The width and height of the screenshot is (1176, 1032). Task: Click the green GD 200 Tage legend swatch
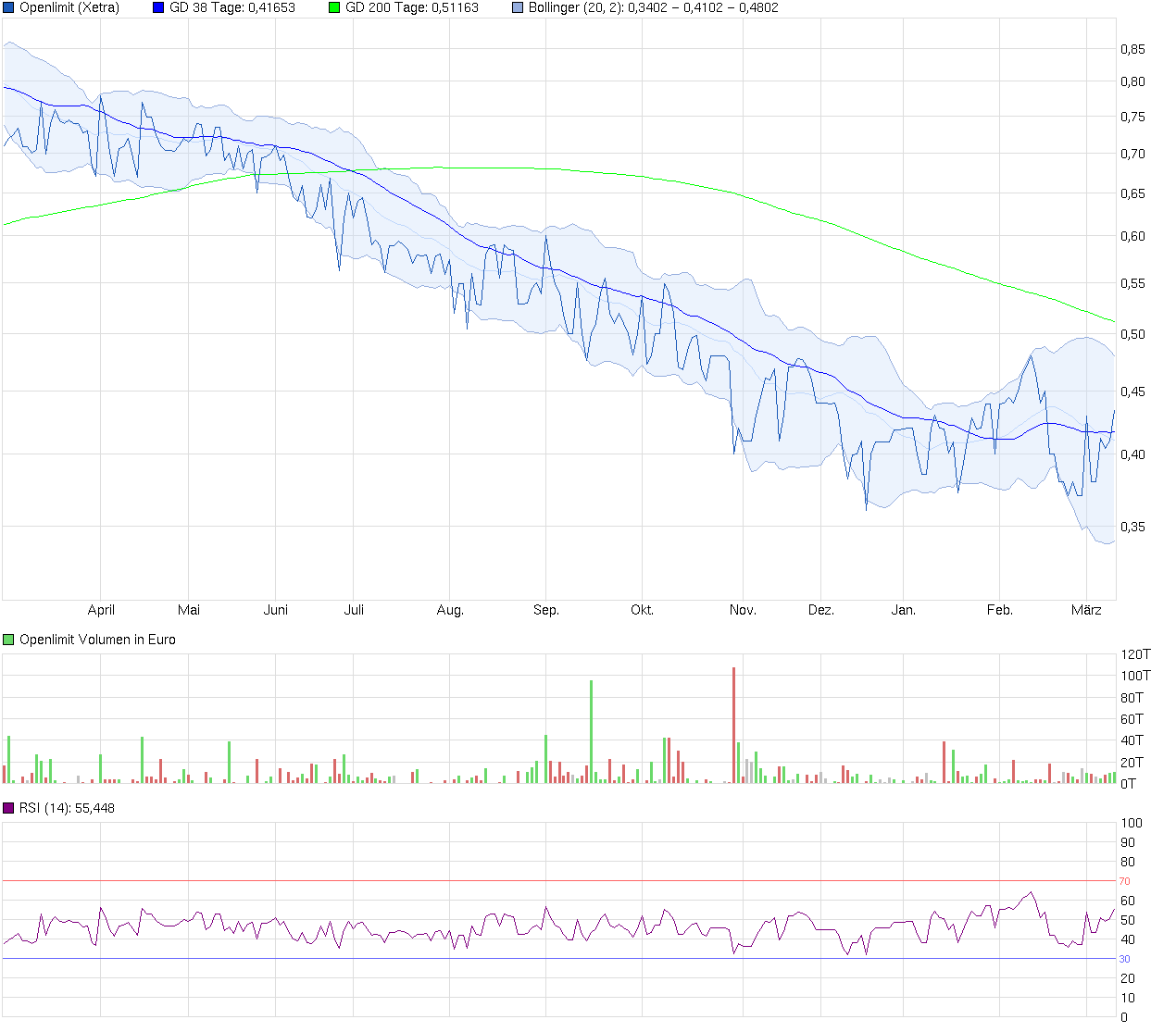[334, 7]
